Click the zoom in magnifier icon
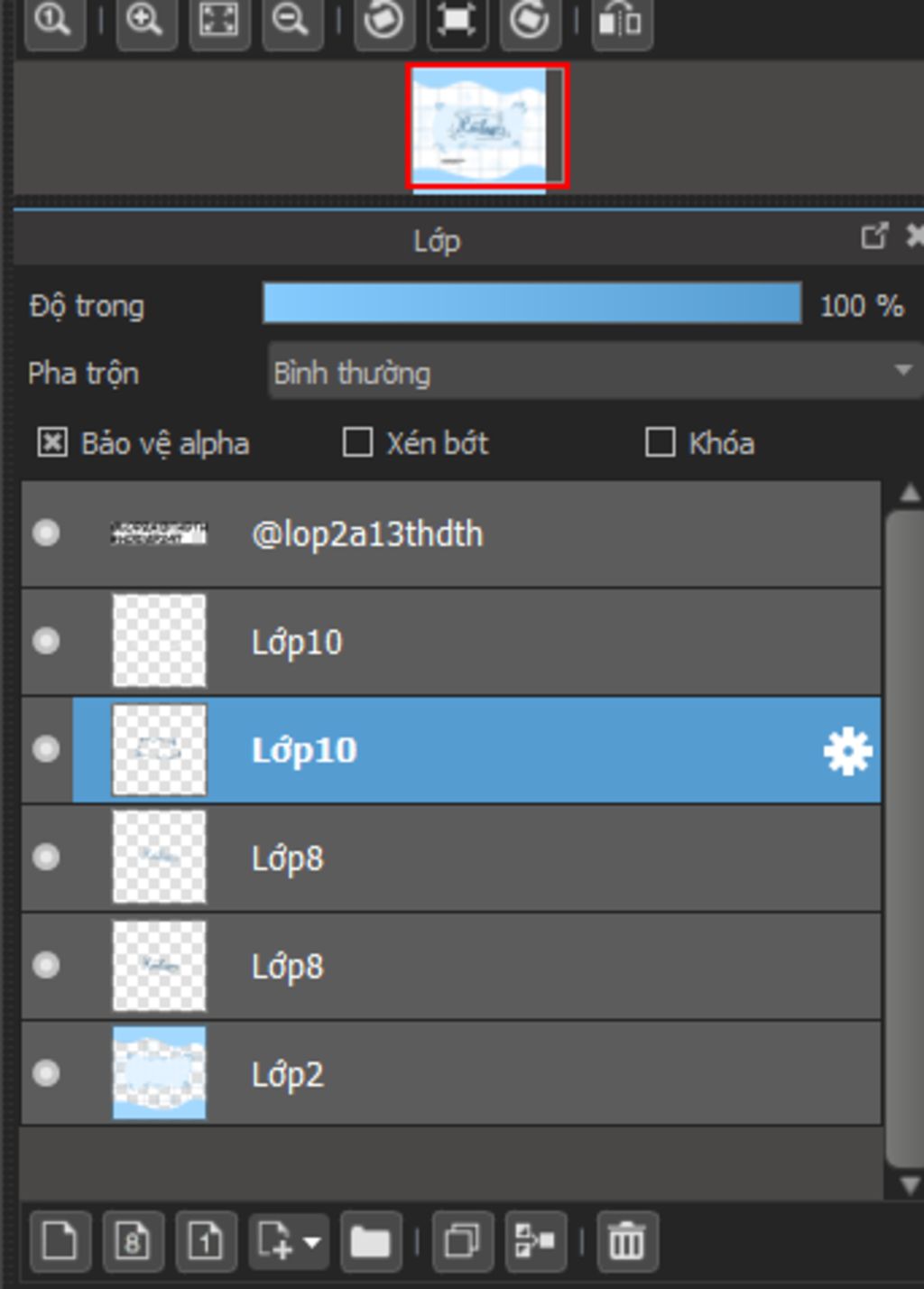The height and width of the screenshot is (1289, 924). click(x=145, y=20)
